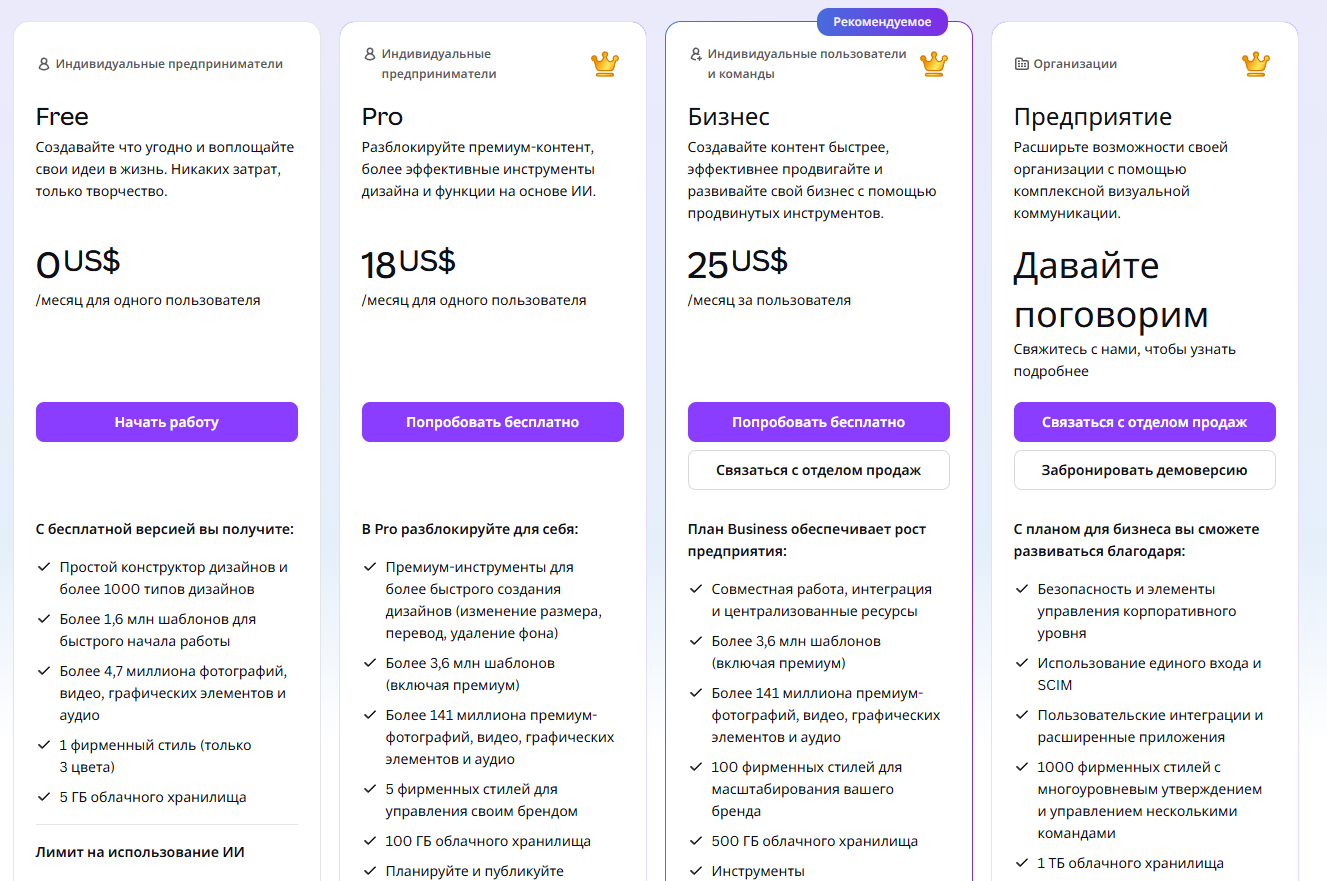The image size is (1327, 881).
Task: Click the checkmark beside 1 ТБ облачного хранилища
Action: tap(1020, 862)
